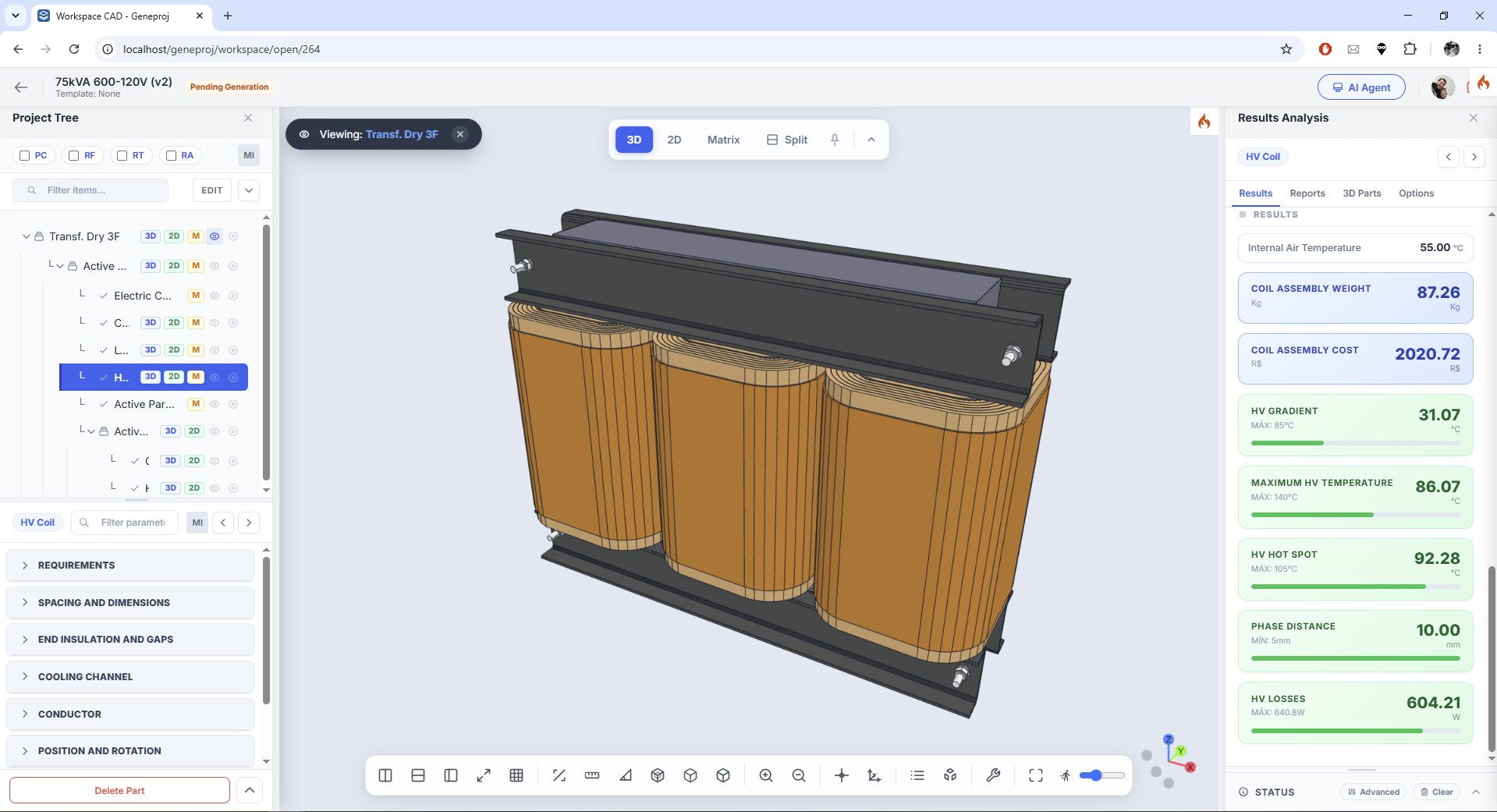Fit view to screen with frame icon
1497x812 pixels.
click(1036, 775)
